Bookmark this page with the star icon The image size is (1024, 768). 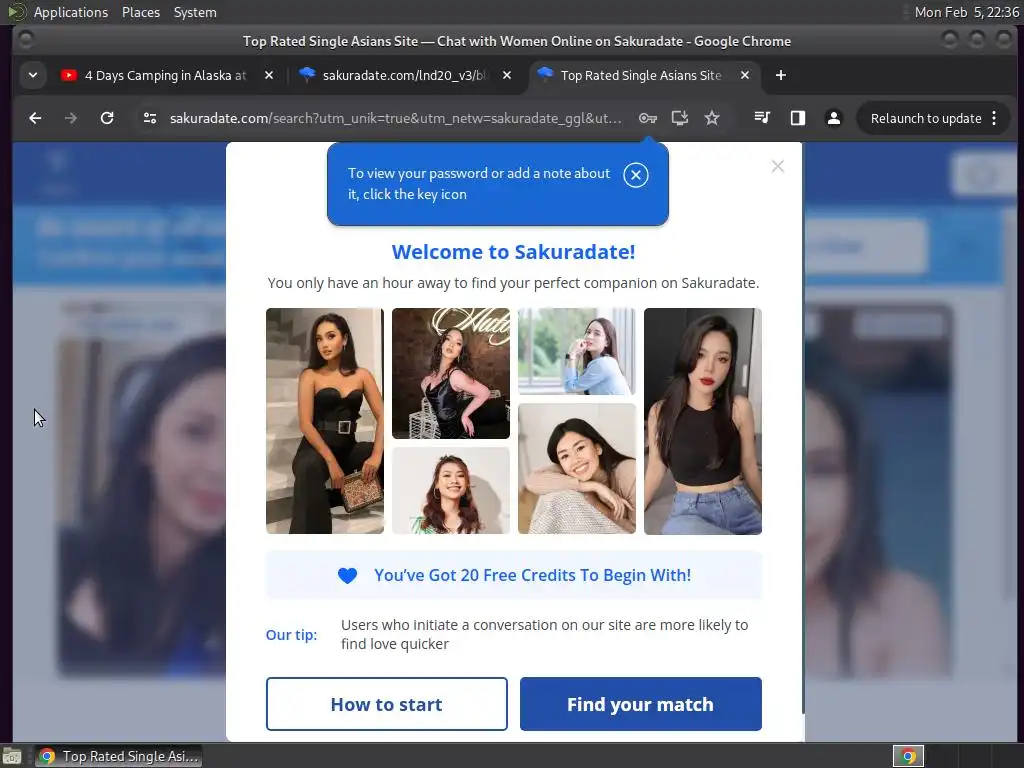click(712, 118)
